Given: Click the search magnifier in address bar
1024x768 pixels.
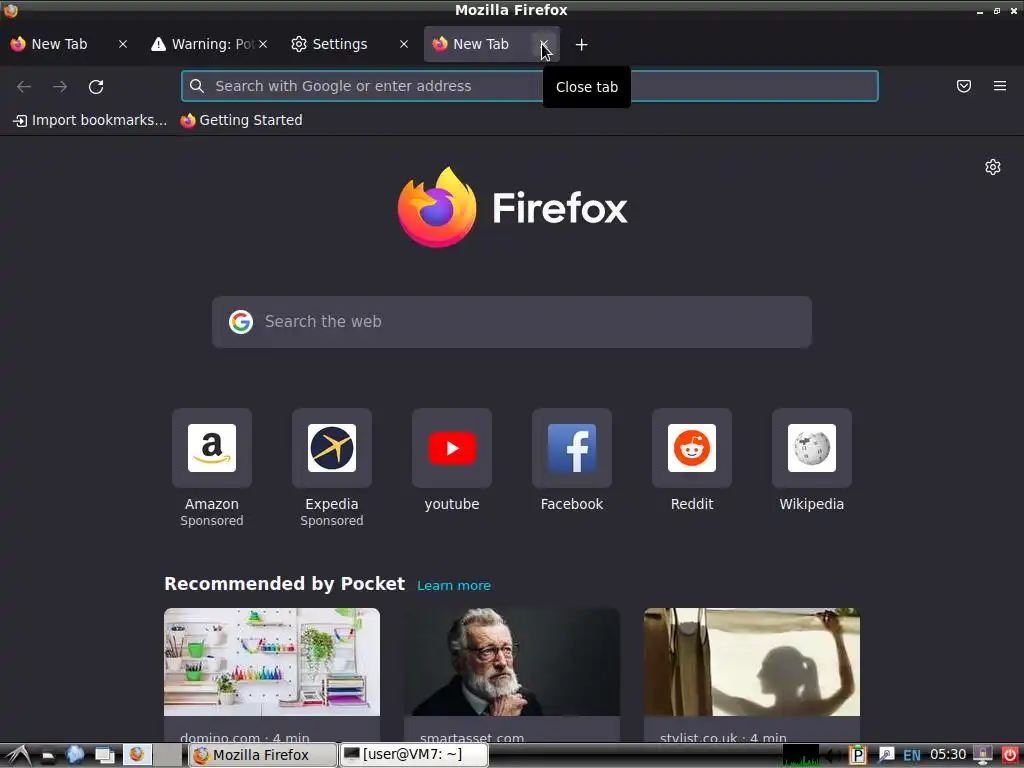Looking at the screenshot, I should point(197,86).
